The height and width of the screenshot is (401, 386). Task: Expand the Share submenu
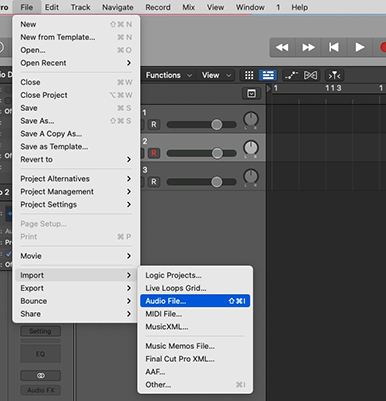pyautogui.click(x=76, y=314)
